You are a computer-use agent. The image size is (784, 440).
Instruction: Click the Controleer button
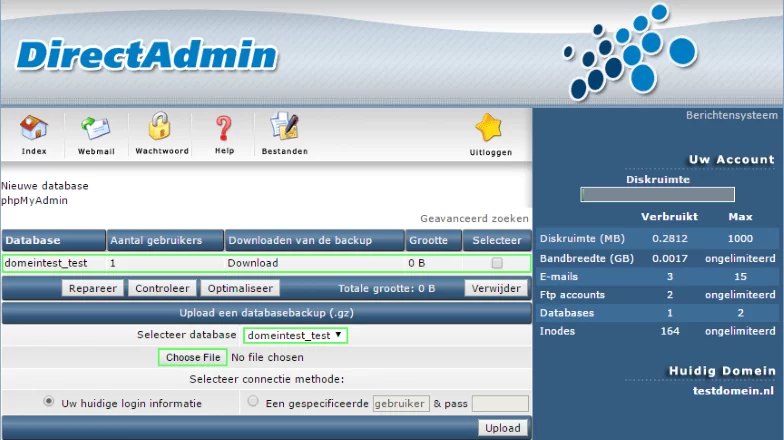point(162,288)
